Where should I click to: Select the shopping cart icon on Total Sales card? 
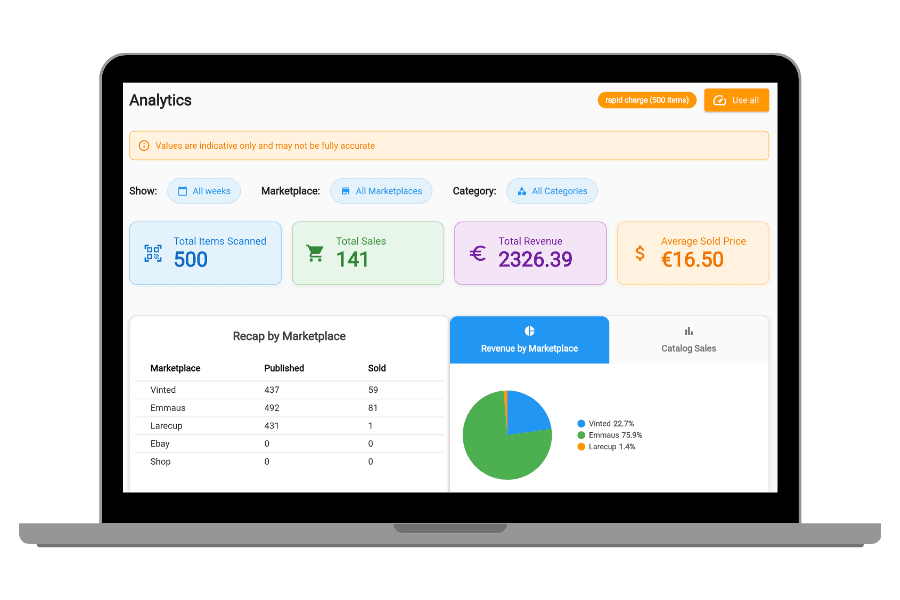click(x=315, y=252)
